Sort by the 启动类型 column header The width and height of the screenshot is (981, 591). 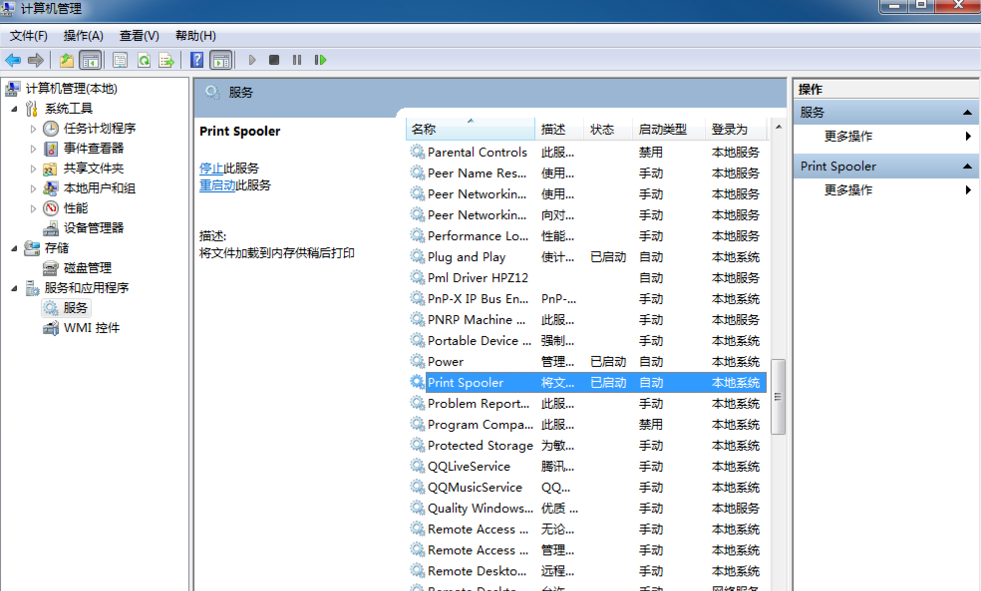pyautogui.click(x=668, y=129)
